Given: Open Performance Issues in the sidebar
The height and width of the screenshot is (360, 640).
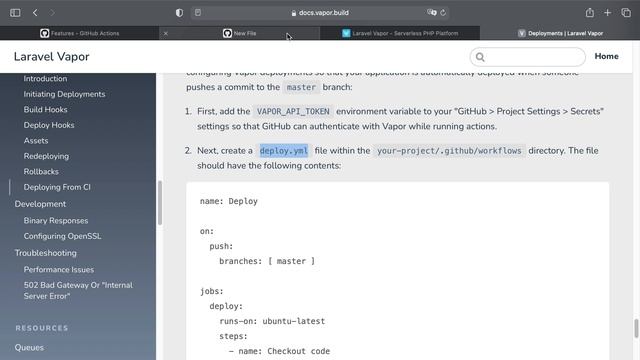Looking at the screenshot, I should pyautogui.click(x=58, y=269).
